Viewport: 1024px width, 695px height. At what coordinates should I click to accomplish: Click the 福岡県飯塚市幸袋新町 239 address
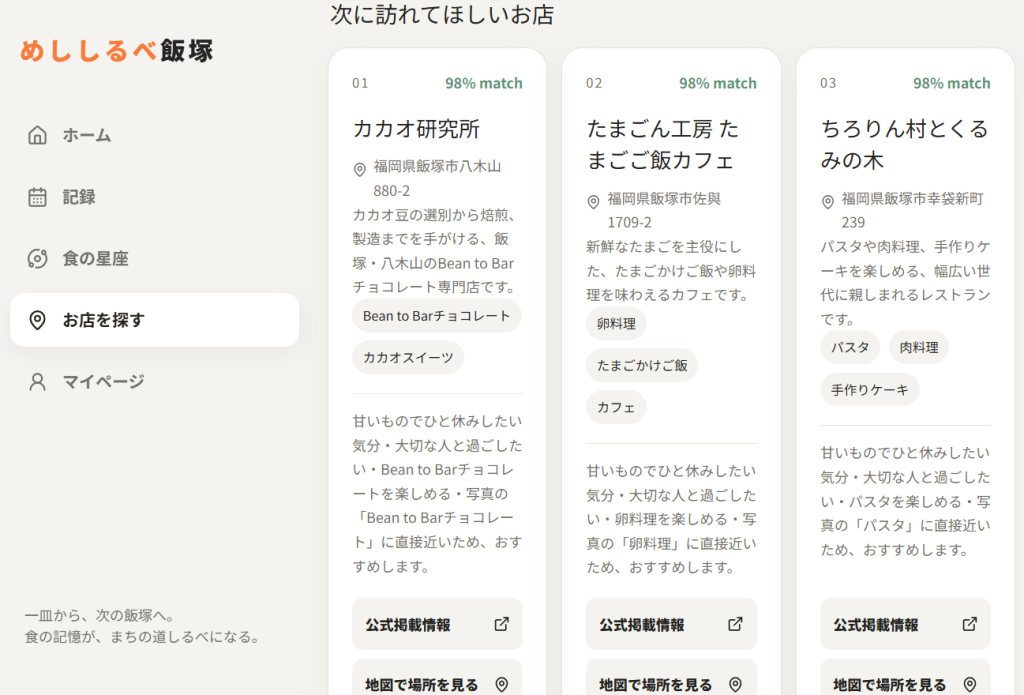tap(912, 210)
